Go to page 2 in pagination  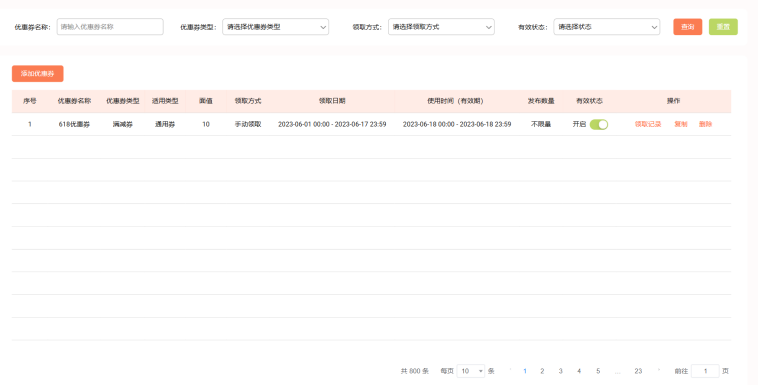click(542, 371)
